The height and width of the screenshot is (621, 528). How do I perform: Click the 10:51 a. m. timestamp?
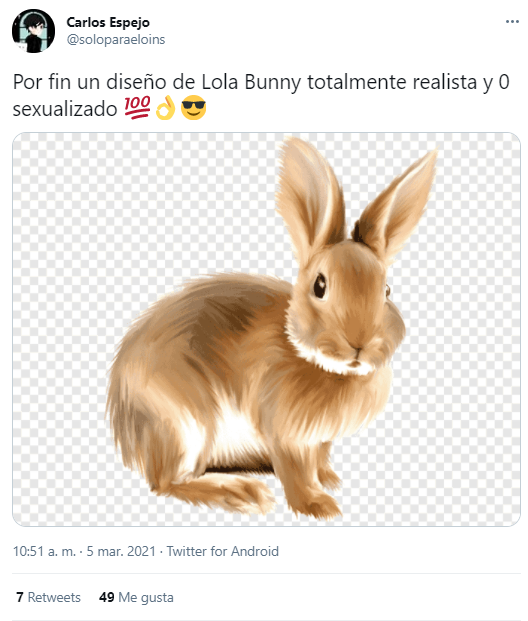click(x=44, y=551)
